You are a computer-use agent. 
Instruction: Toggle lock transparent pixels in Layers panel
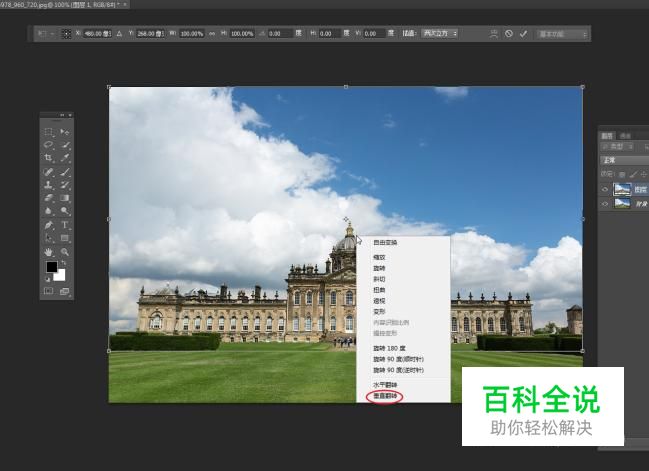coord(622,174)
